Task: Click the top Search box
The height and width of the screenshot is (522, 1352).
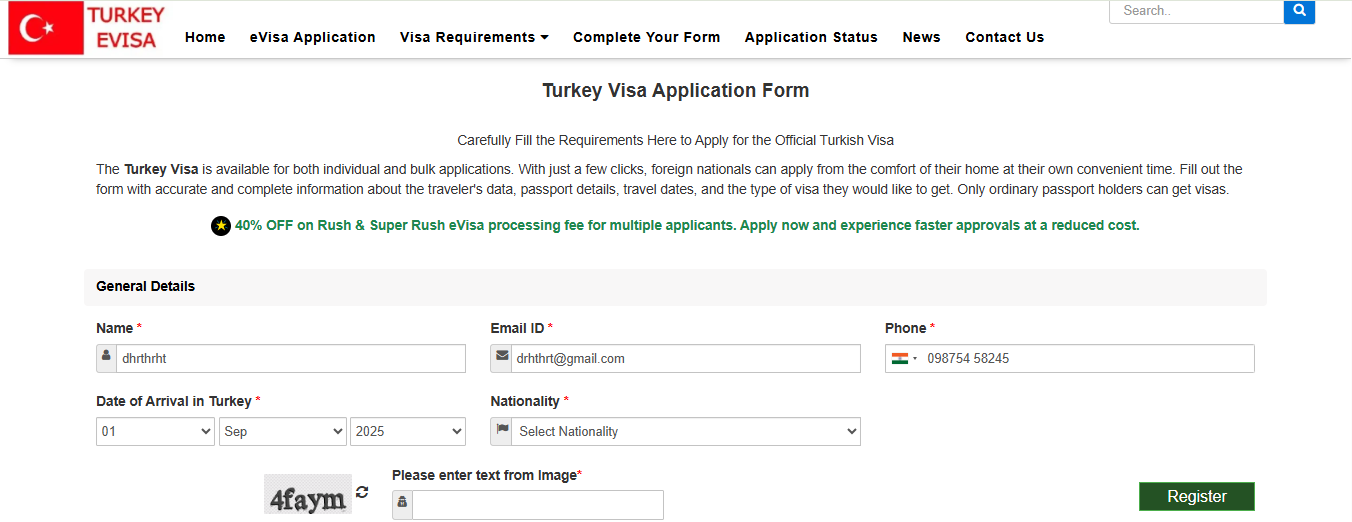Action: (x=1196, y=11)
